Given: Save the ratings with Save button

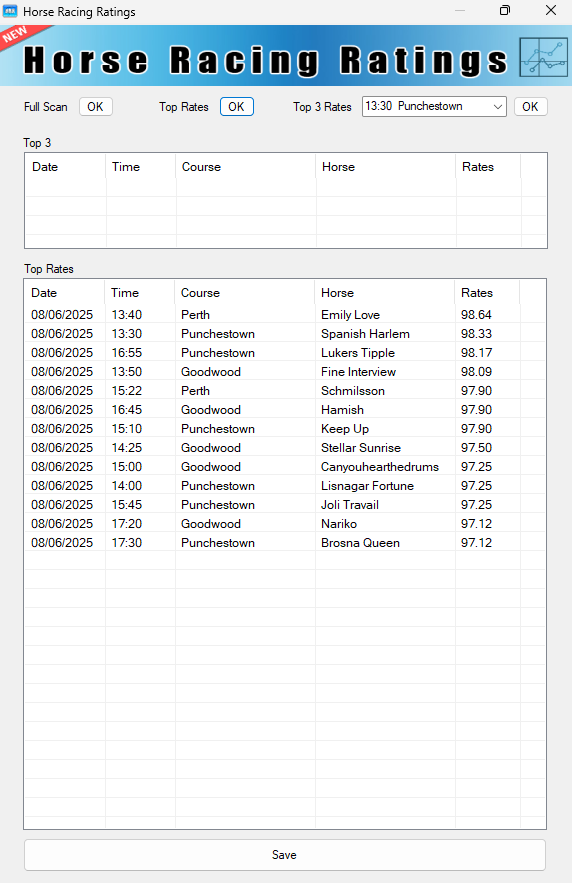Looking at the screenshot, I should point(285,855).
